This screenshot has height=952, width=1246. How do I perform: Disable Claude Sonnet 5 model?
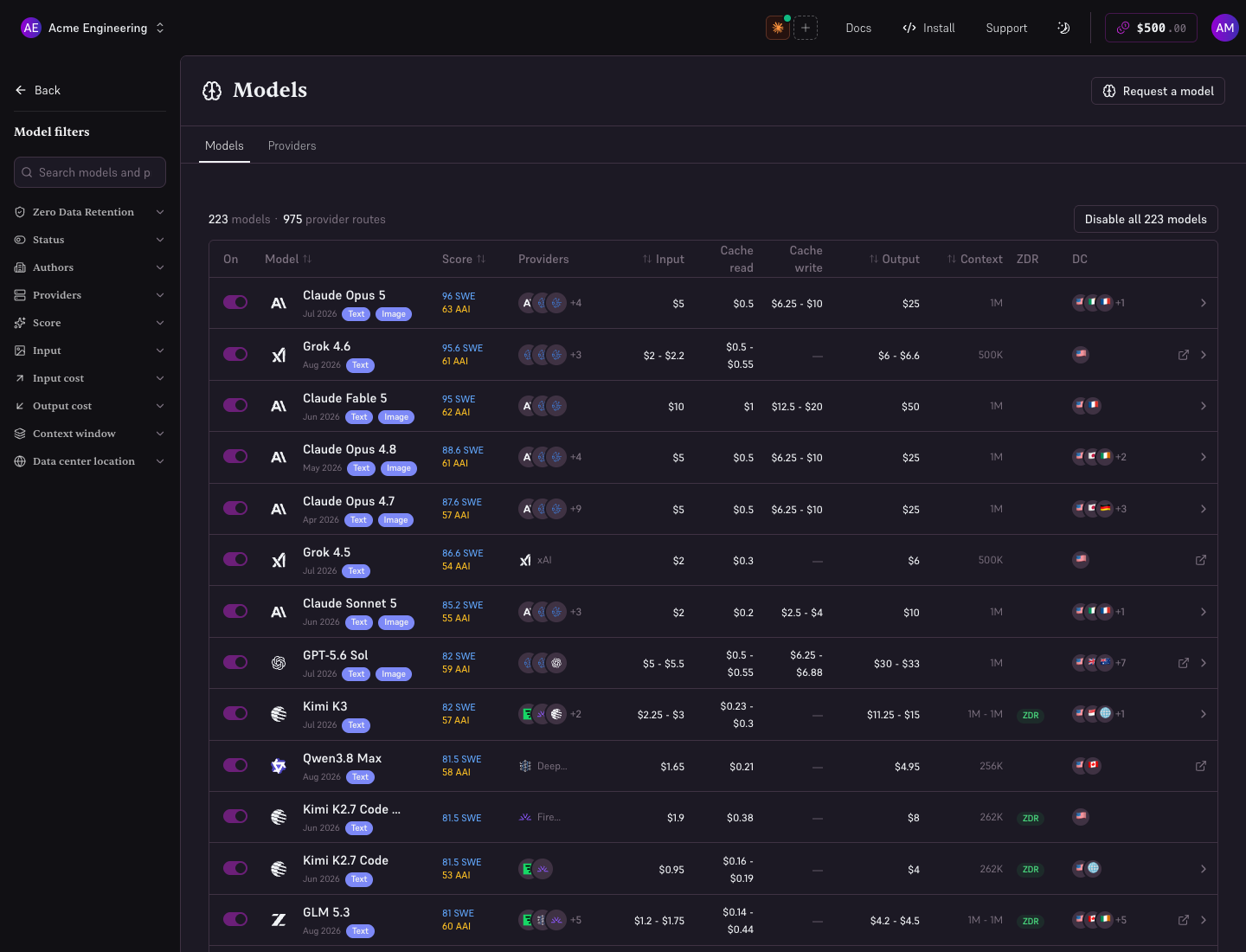tap(235, 611)
